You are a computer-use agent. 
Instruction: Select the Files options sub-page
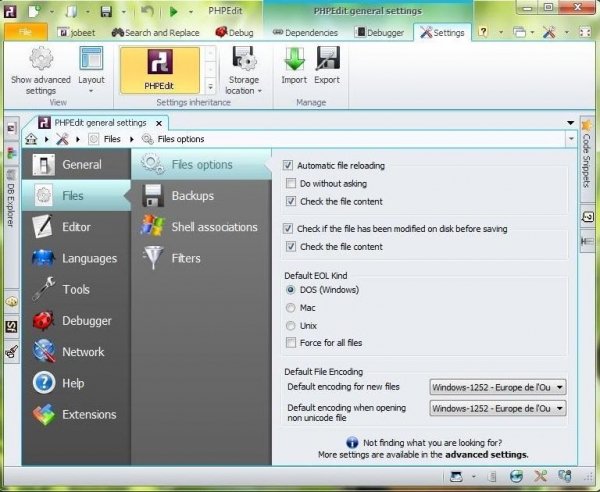[201, 165]
